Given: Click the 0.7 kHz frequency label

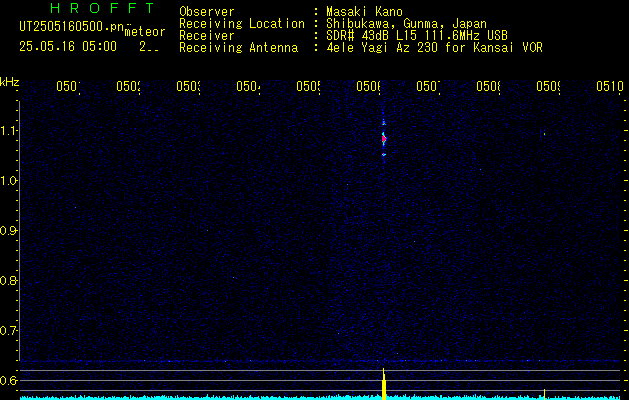Looking at the screenshot, I should (8, 331).
